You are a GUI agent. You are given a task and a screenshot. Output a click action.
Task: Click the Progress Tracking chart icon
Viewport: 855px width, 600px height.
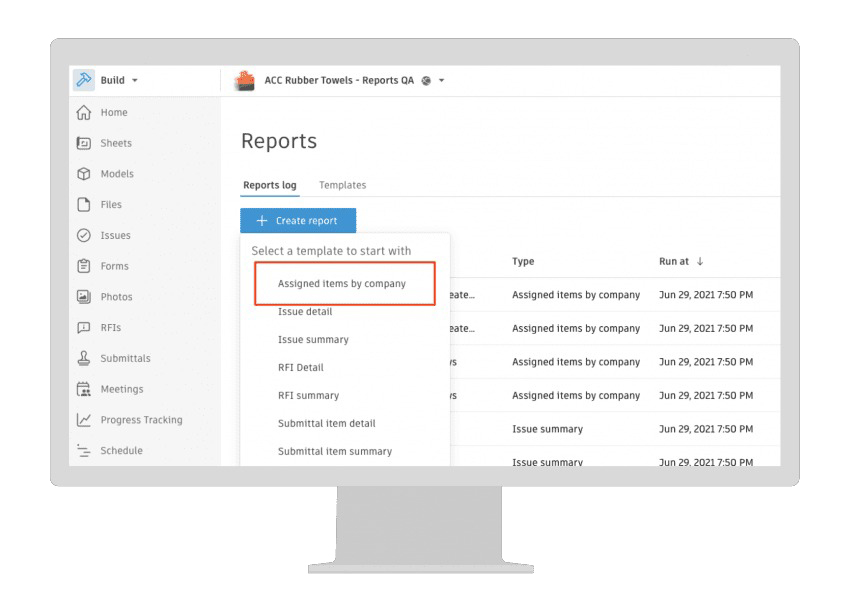(83, 419)
